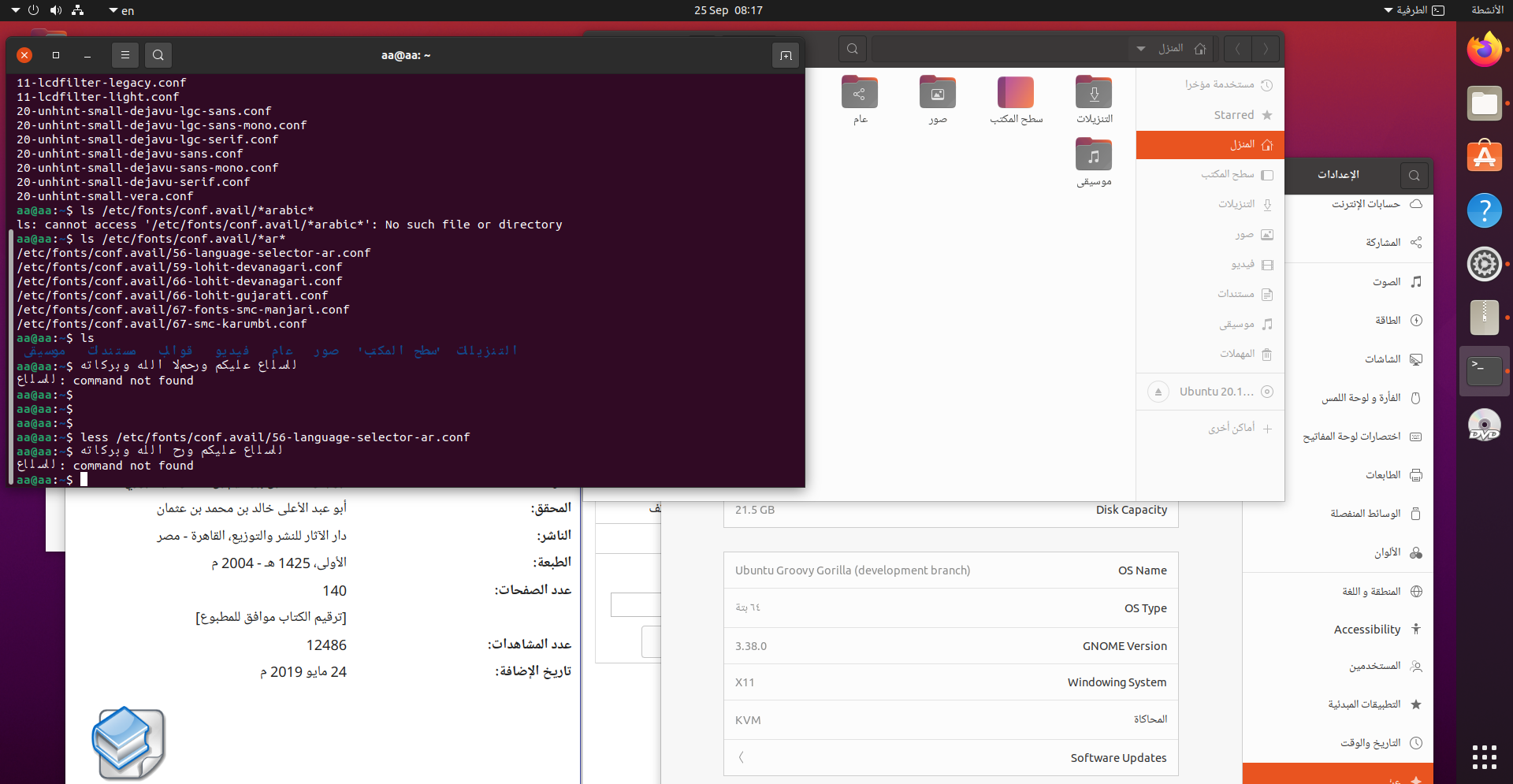Open Accessibility in the Settings sidebar
This screenshot has width=1513, height=784.
pyautogui.click(x=1367, y=629)
